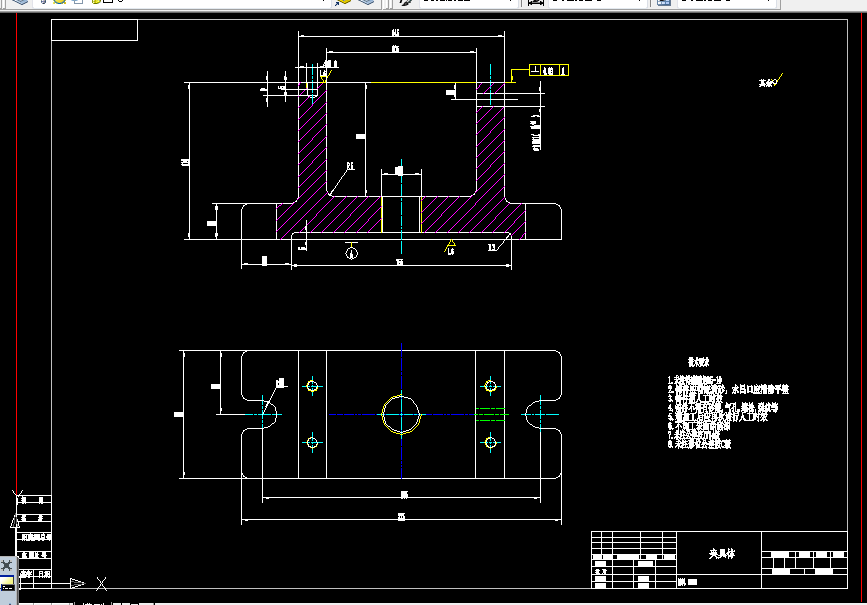
Task: Select the technical requirements heading text
Action: (698, 362)
